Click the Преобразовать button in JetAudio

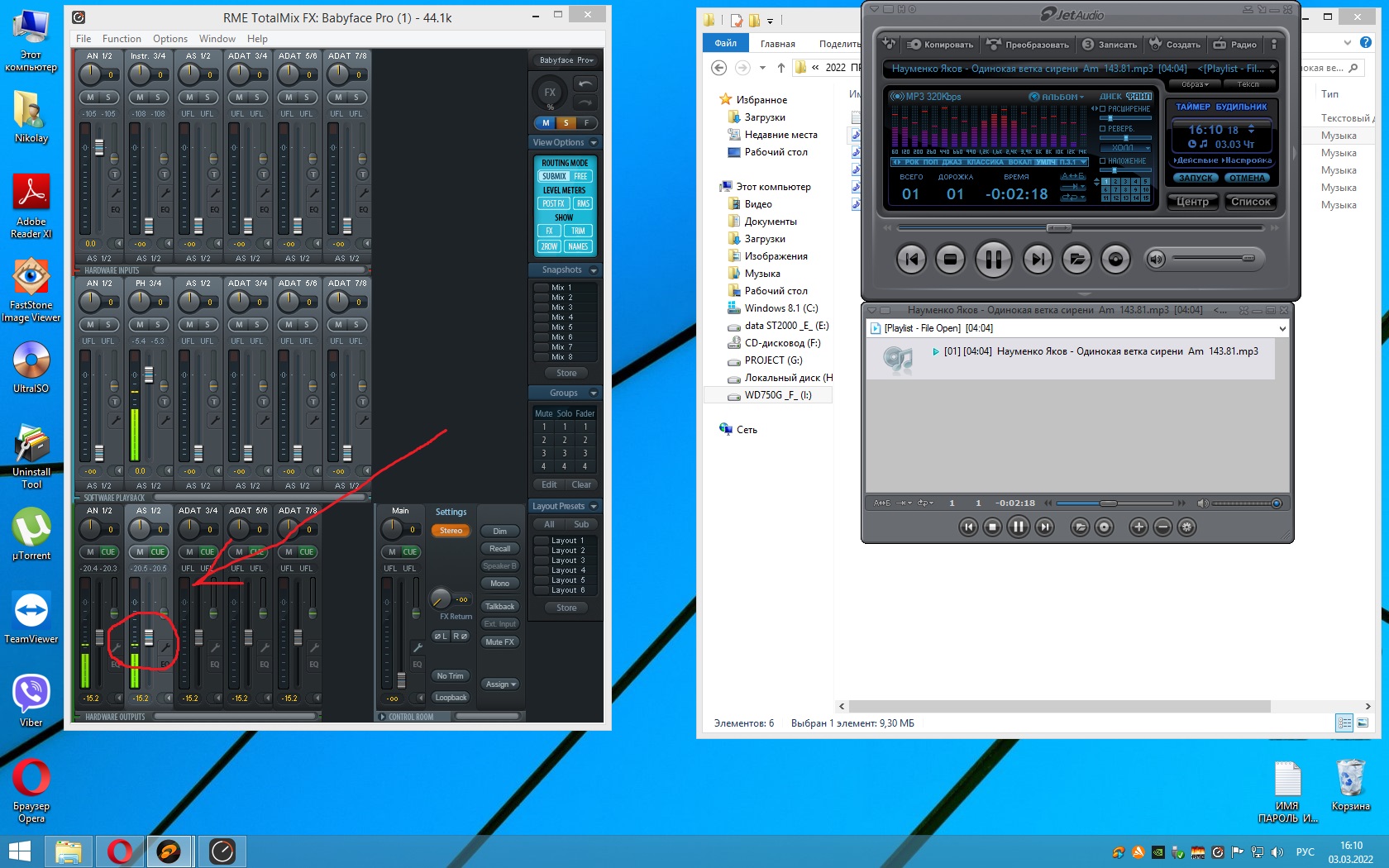[x=1029, y=45]
